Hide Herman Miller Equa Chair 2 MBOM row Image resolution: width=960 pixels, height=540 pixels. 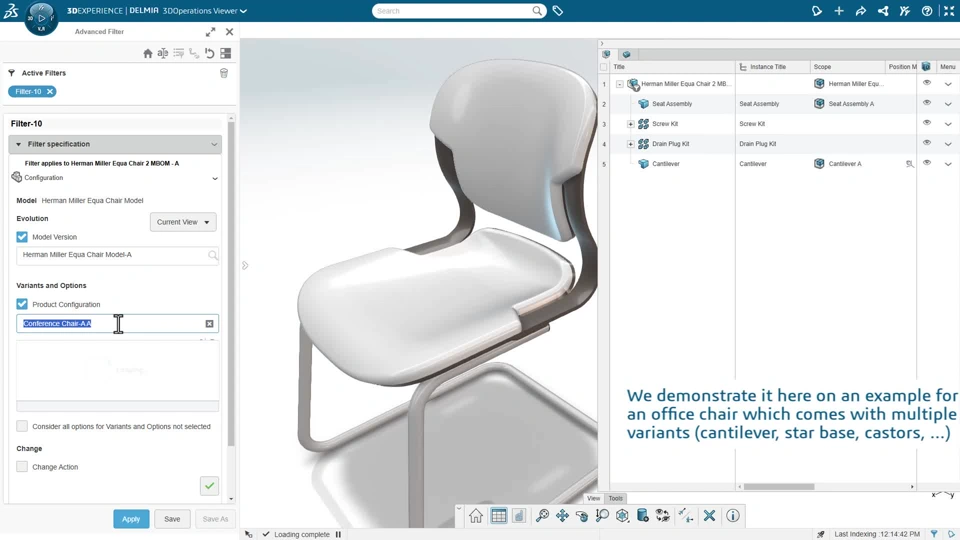pyautogui.click(x=927, y=83)
